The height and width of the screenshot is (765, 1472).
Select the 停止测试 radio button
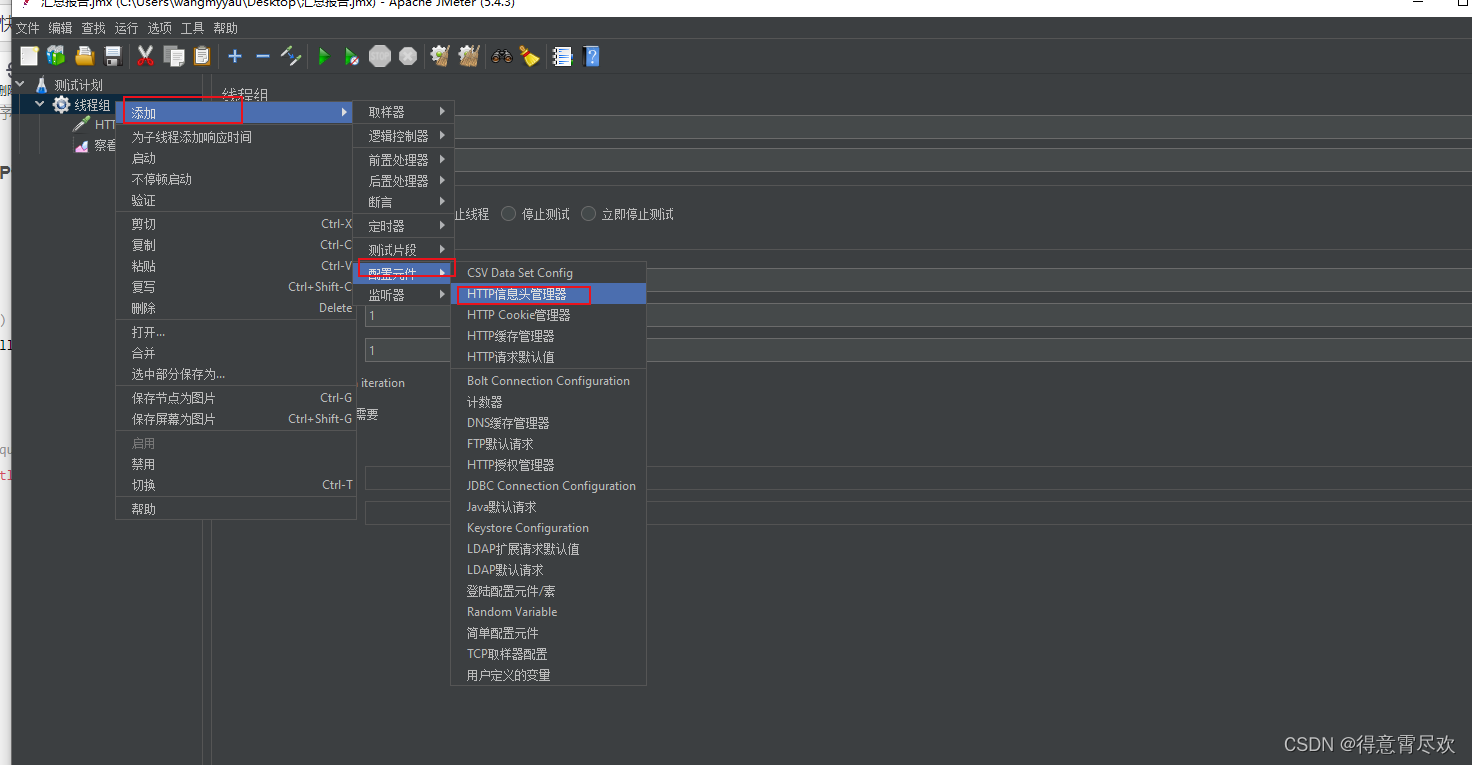pos(509,214)
